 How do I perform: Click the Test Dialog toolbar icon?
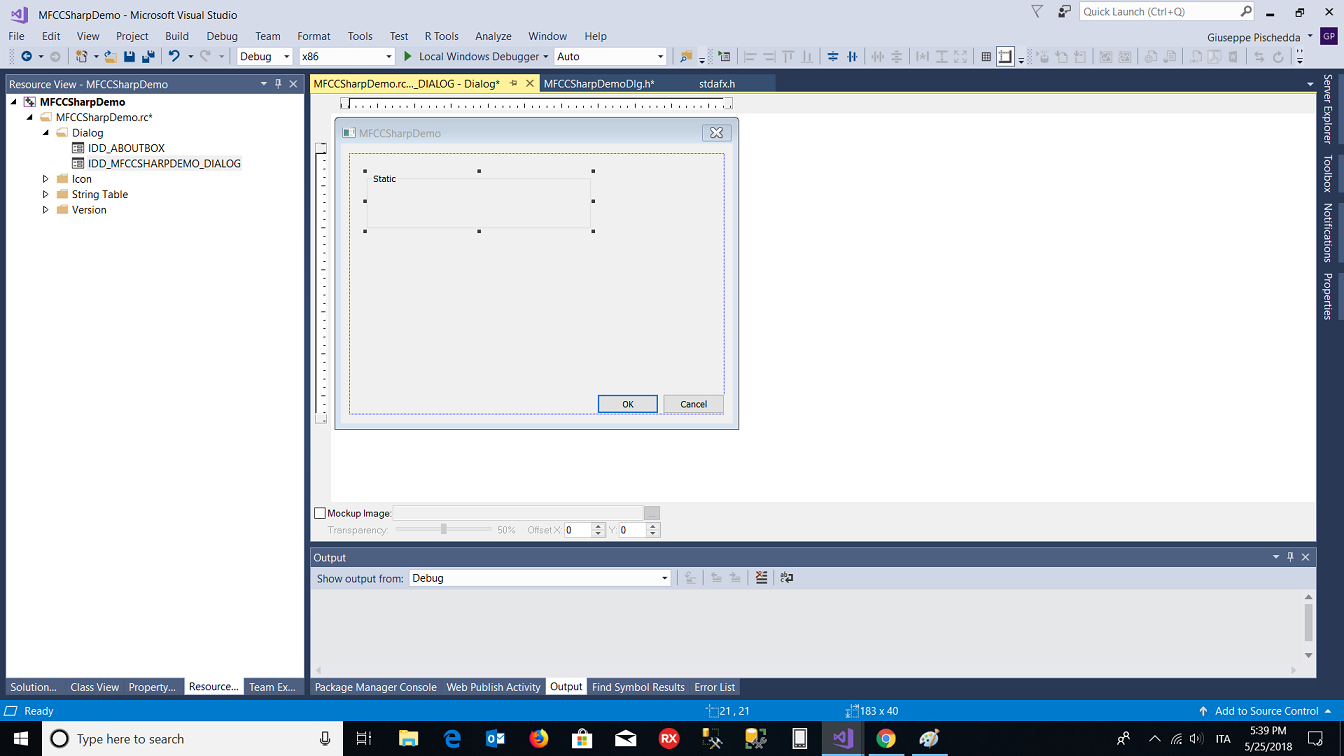[724, 57]
